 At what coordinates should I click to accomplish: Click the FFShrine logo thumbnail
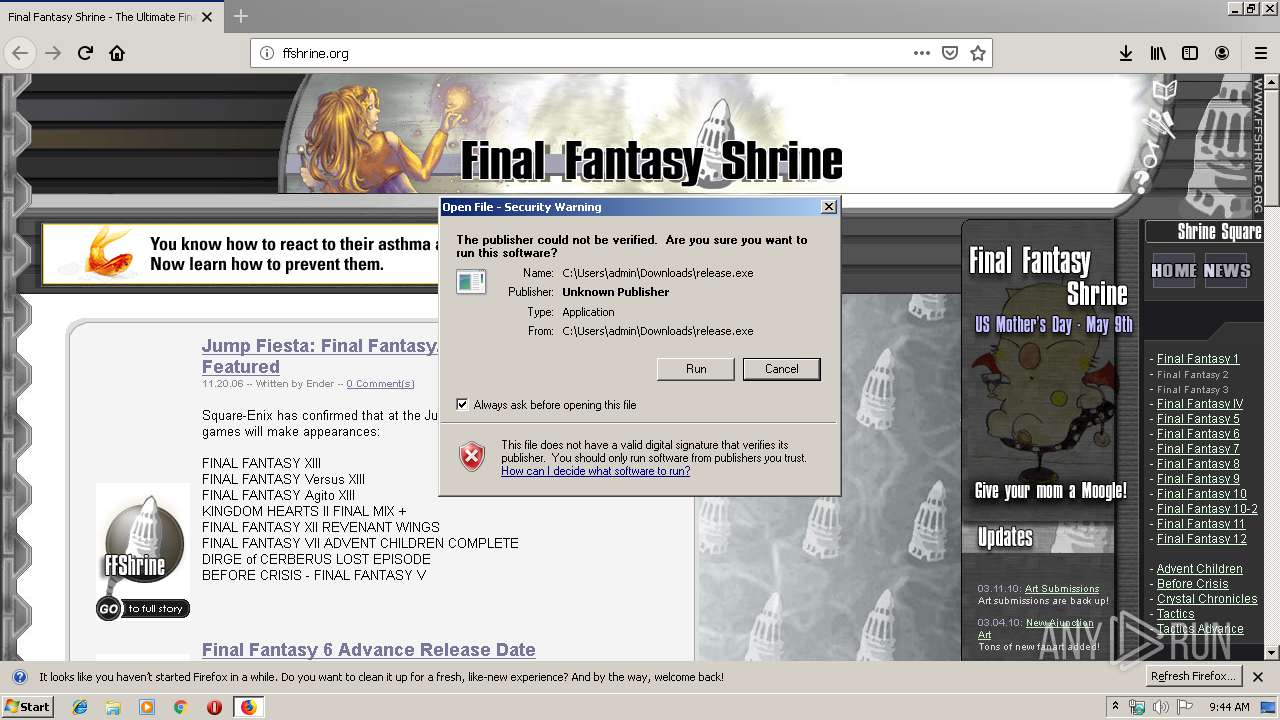142,538
